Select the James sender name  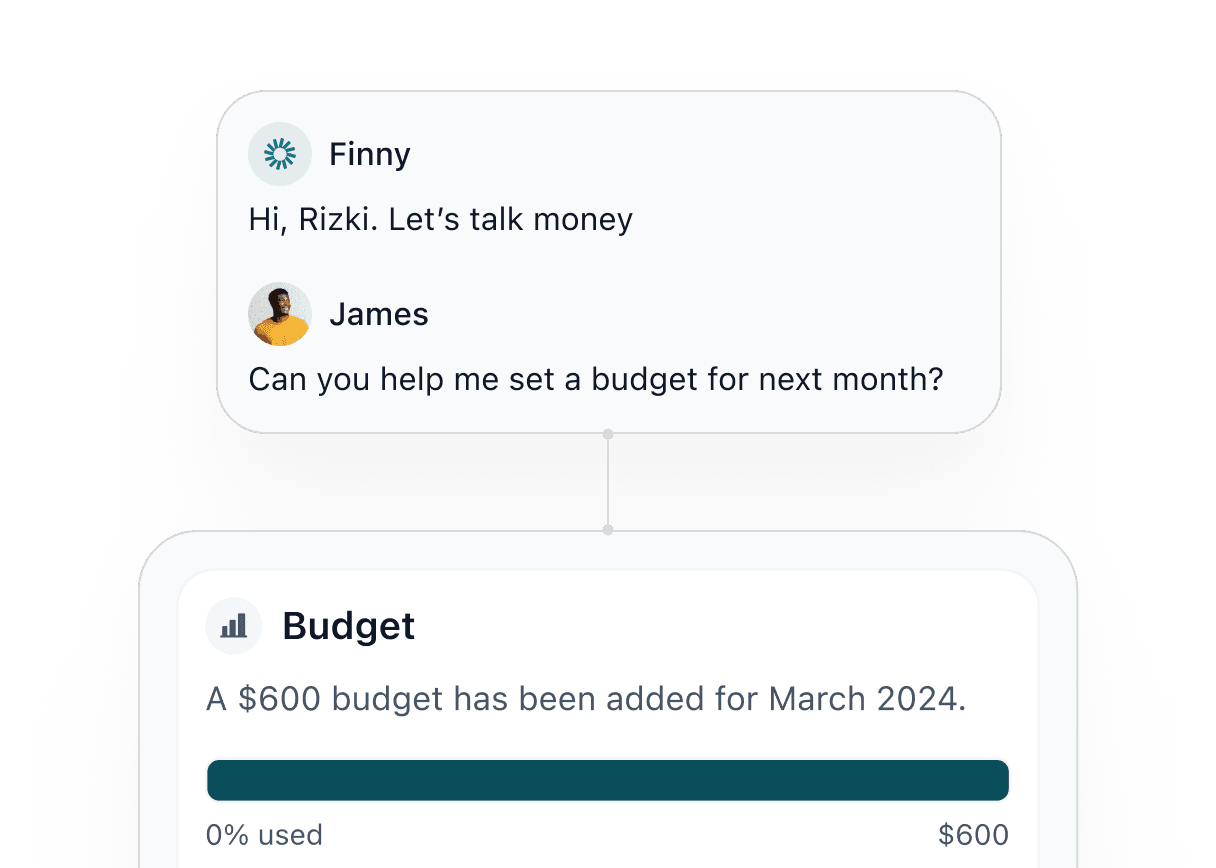click(379, 315)
